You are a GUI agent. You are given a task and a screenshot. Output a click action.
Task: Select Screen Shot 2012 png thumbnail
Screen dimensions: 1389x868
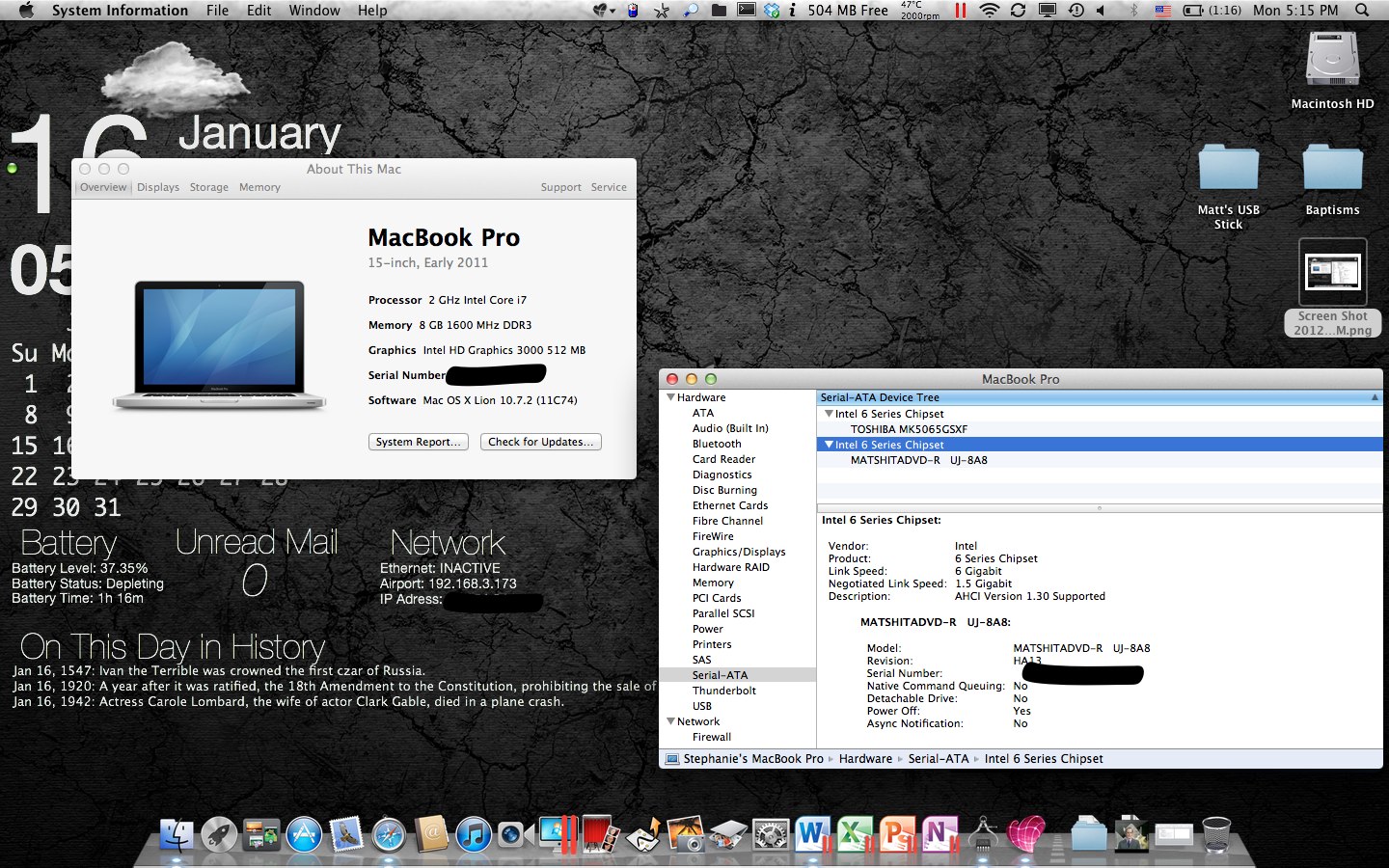click(x=1333, y=273)
